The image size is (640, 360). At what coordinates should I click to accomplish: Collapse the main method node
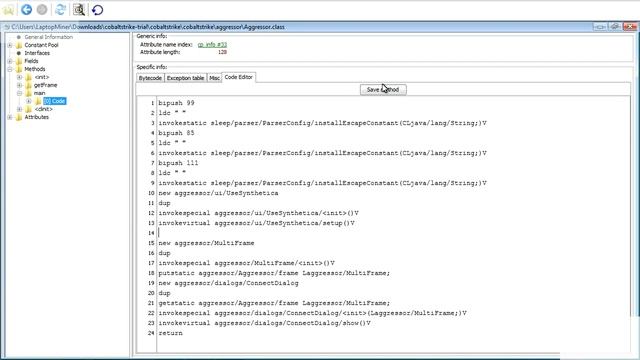19,93
